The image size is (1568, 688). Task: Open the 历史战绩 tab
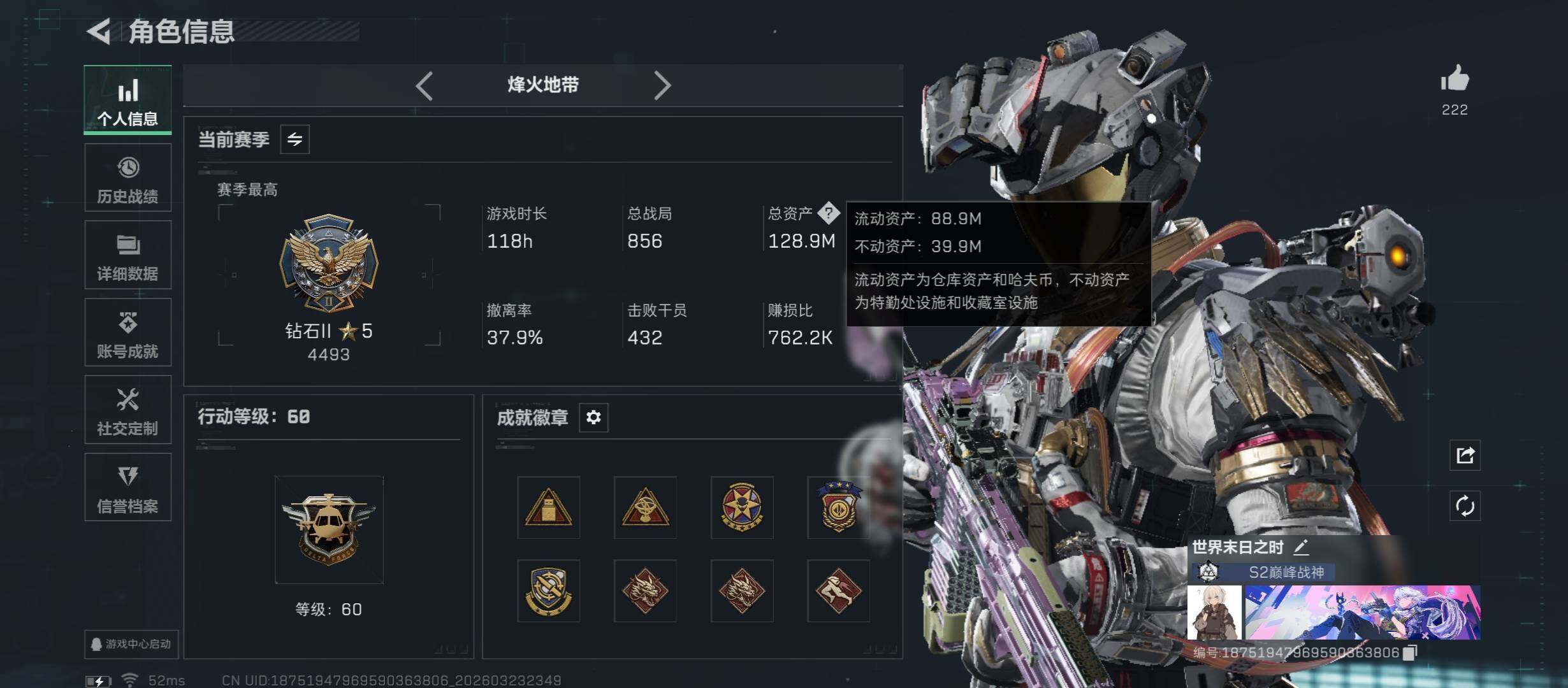[x=128, y=178]
